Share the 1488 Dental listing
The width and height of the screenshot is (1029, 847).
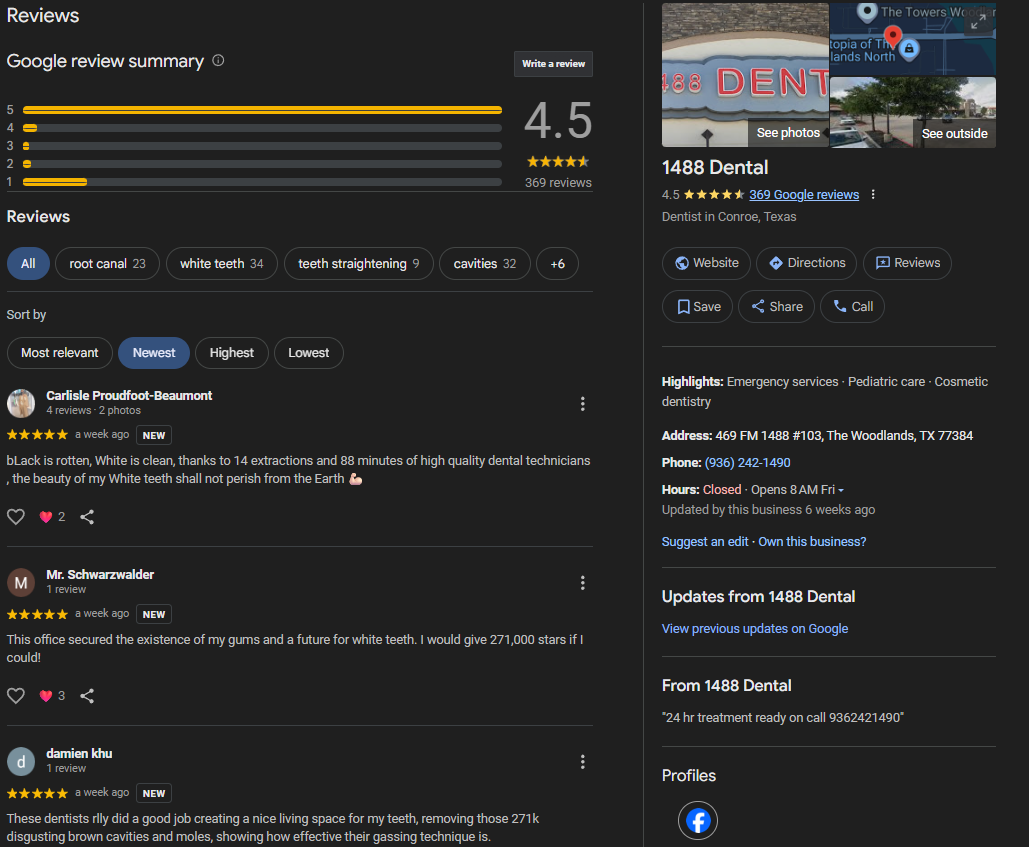coord(776,306)
